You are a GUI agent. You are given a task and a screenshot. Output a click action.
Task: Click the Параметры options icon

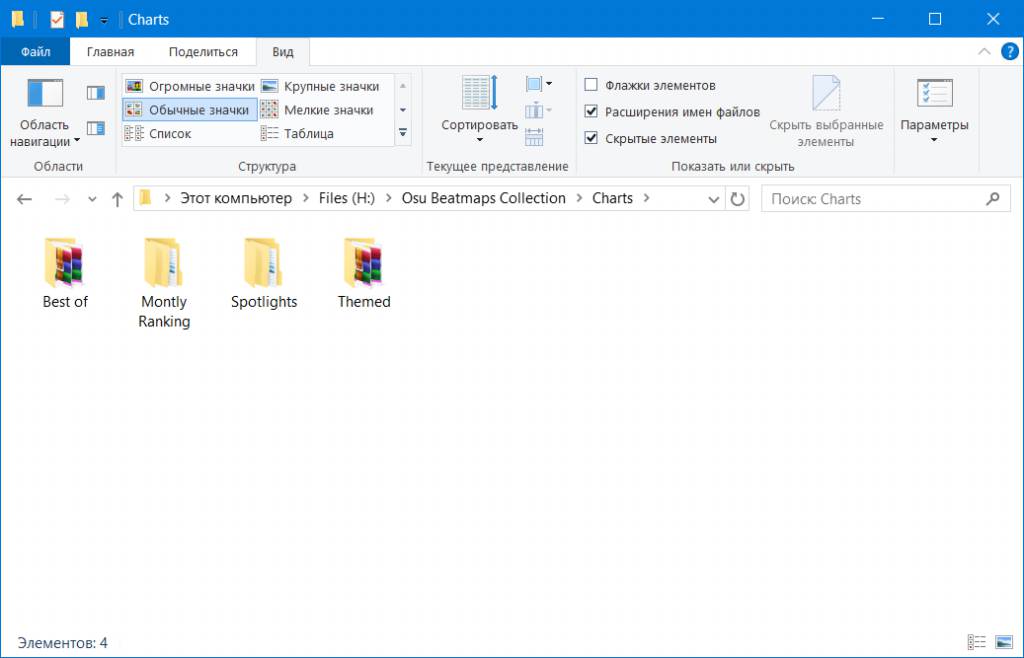934,96
